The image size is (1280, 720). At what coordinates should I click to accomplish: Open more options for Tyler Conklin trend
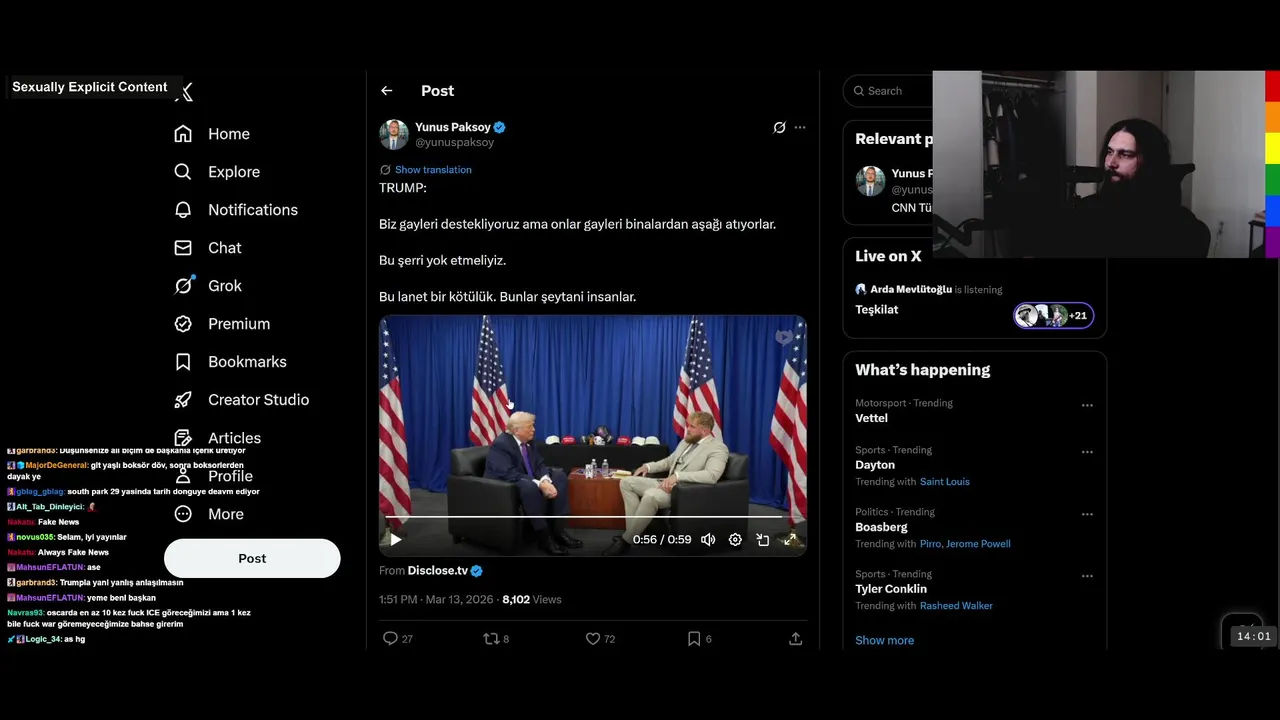[1087, 576]
